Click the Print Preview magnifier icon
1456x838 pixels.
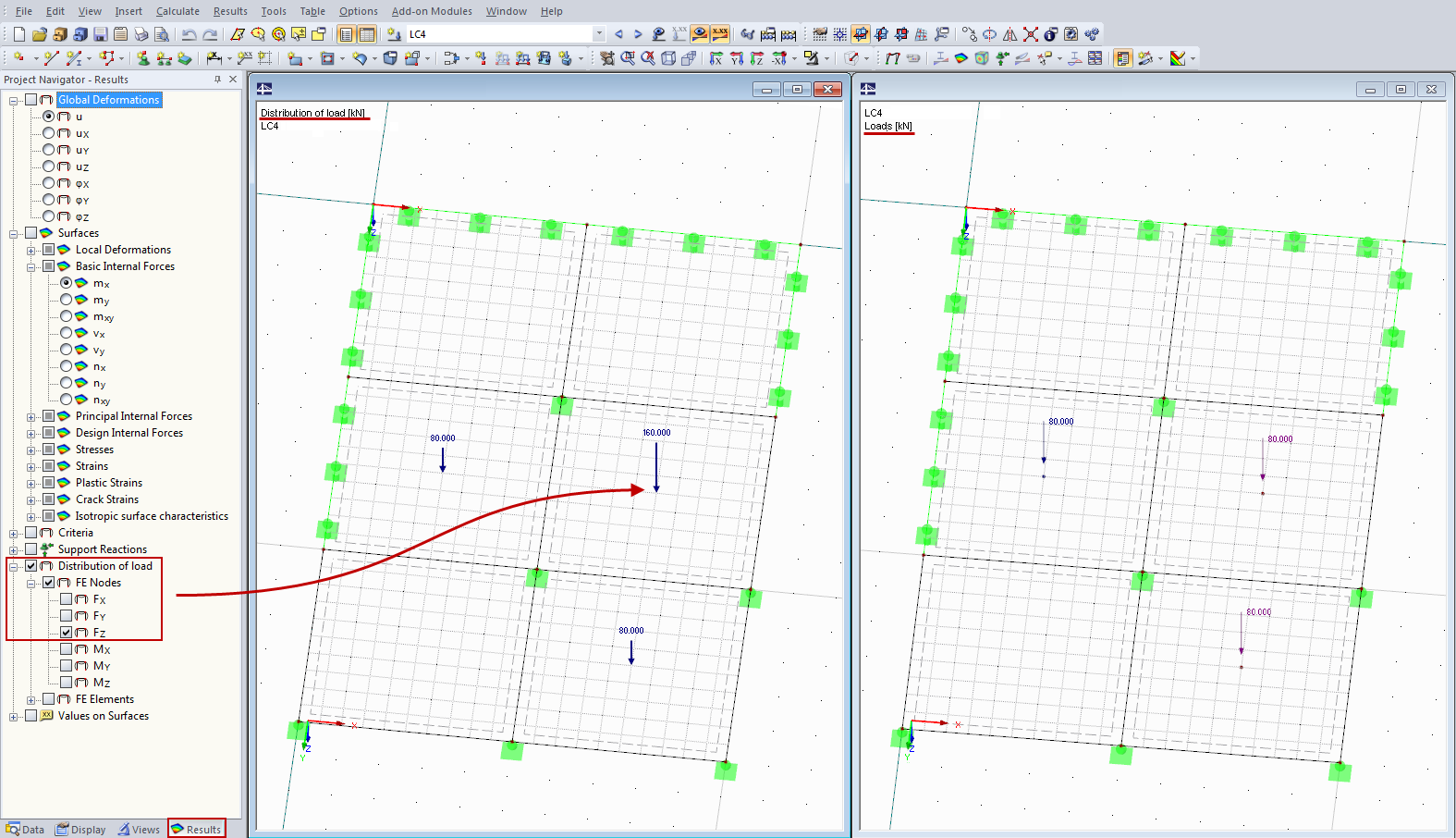161,34
